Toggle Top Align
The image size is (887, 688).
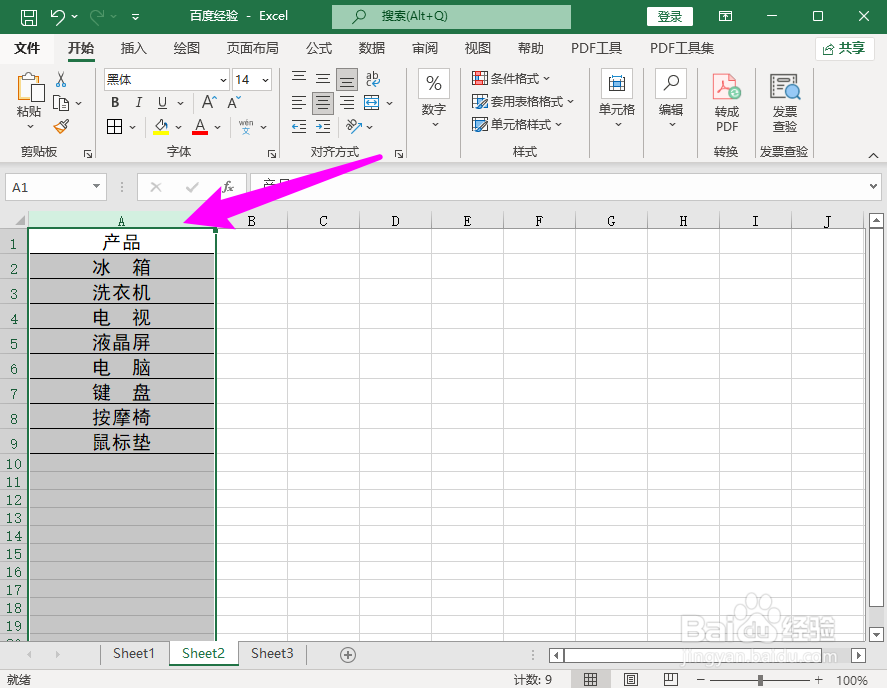tap(299, 79)
